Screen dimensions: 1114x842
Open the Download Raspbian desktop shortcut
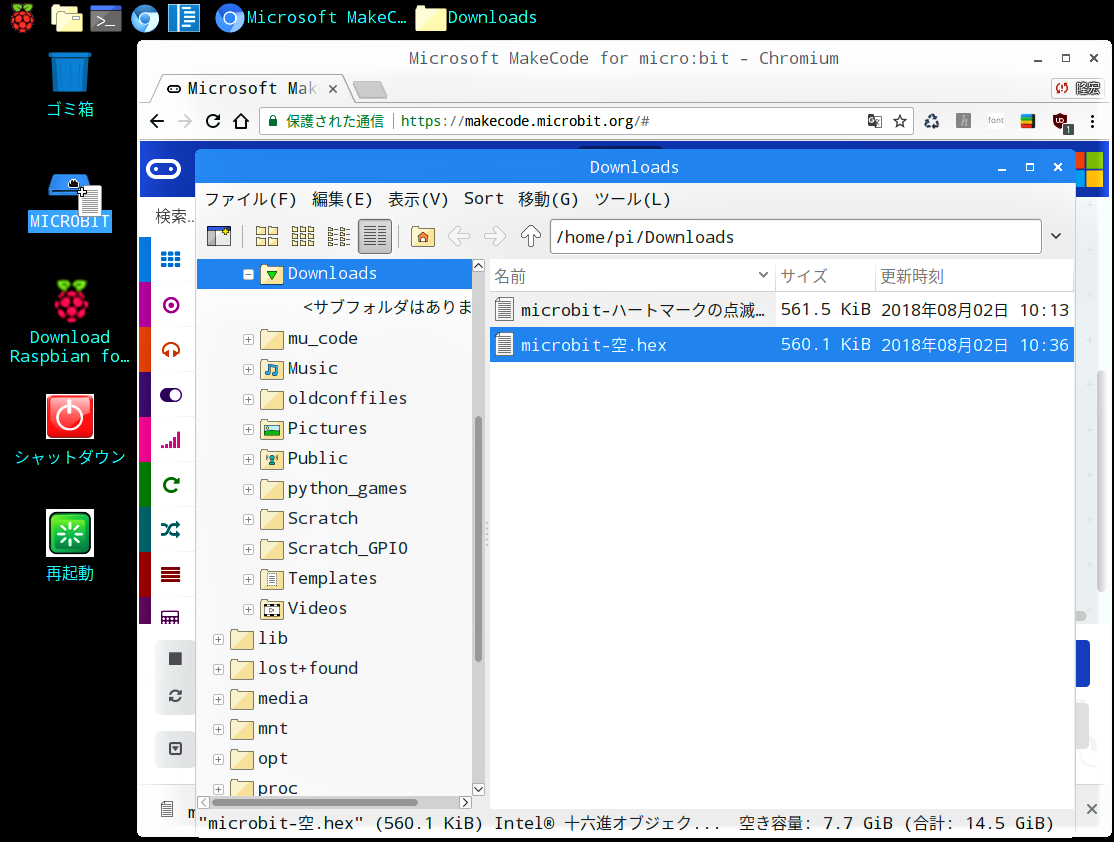click(70, 323)
